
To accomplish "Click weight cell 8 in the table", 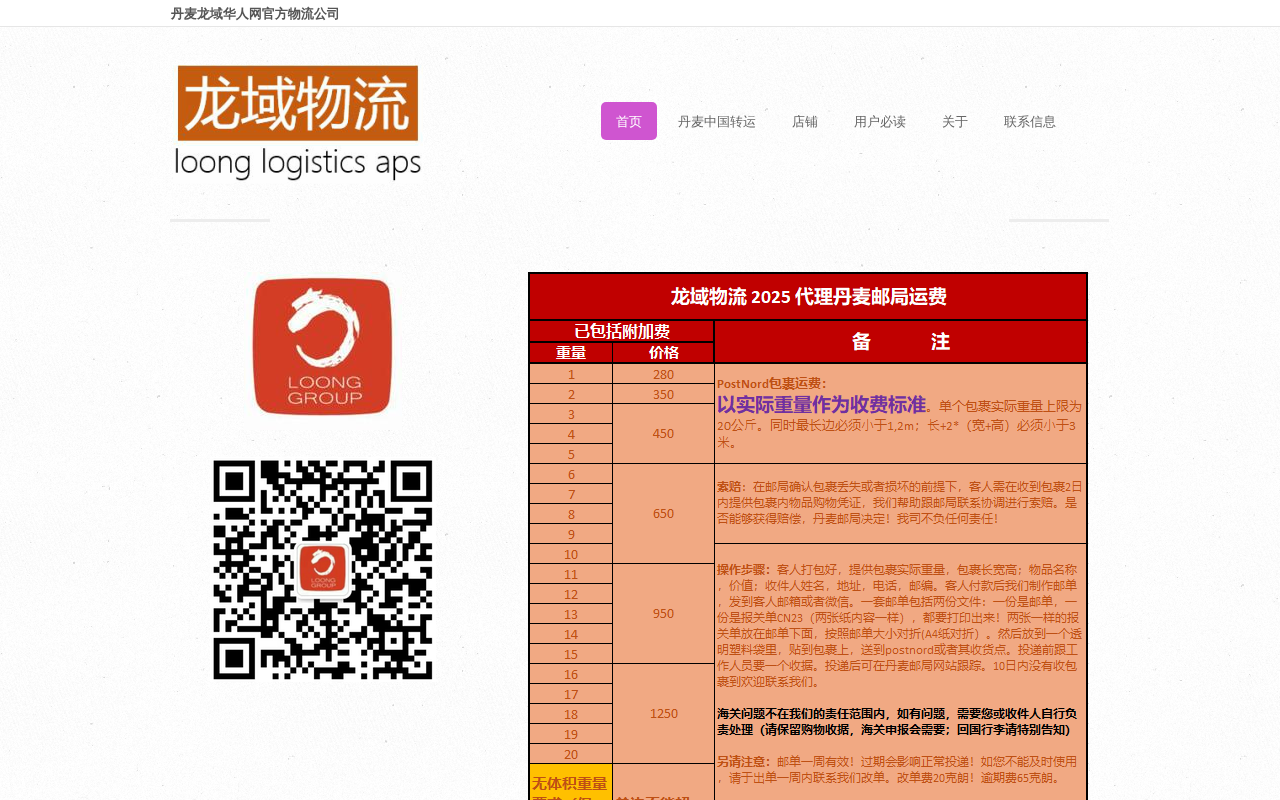I will pos(571,514).
